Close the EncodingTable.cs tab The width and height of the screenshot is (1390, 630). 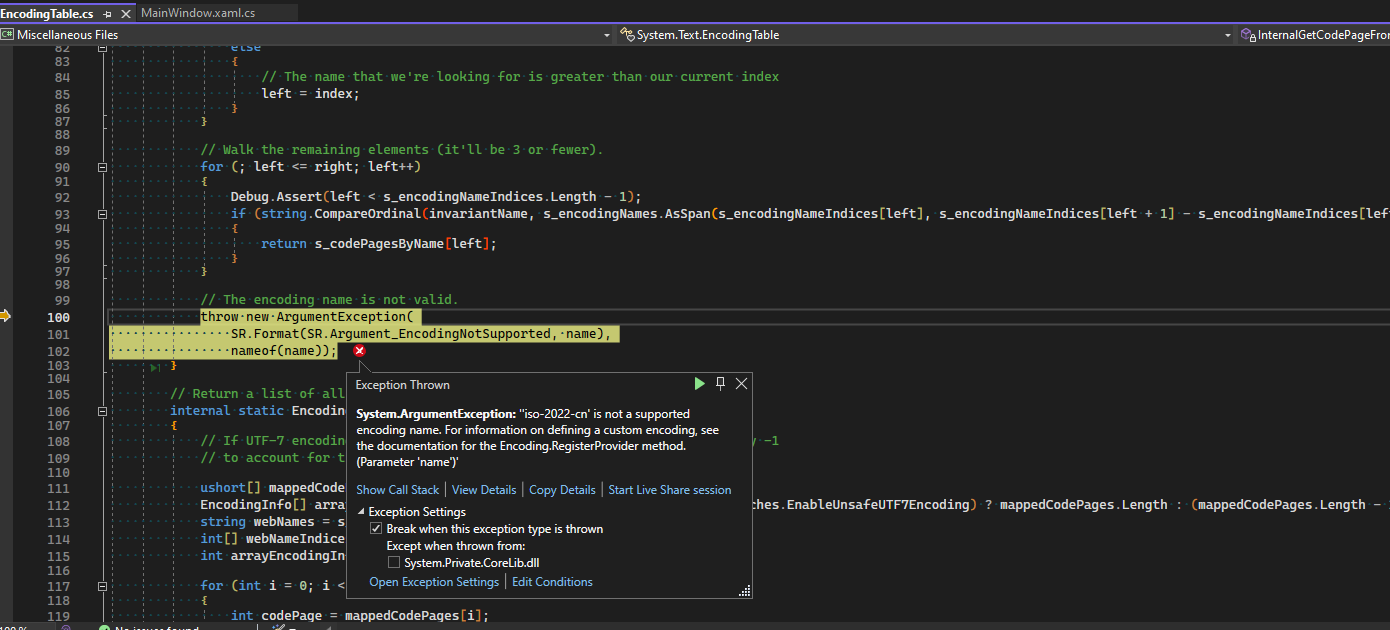coord(125,14)
